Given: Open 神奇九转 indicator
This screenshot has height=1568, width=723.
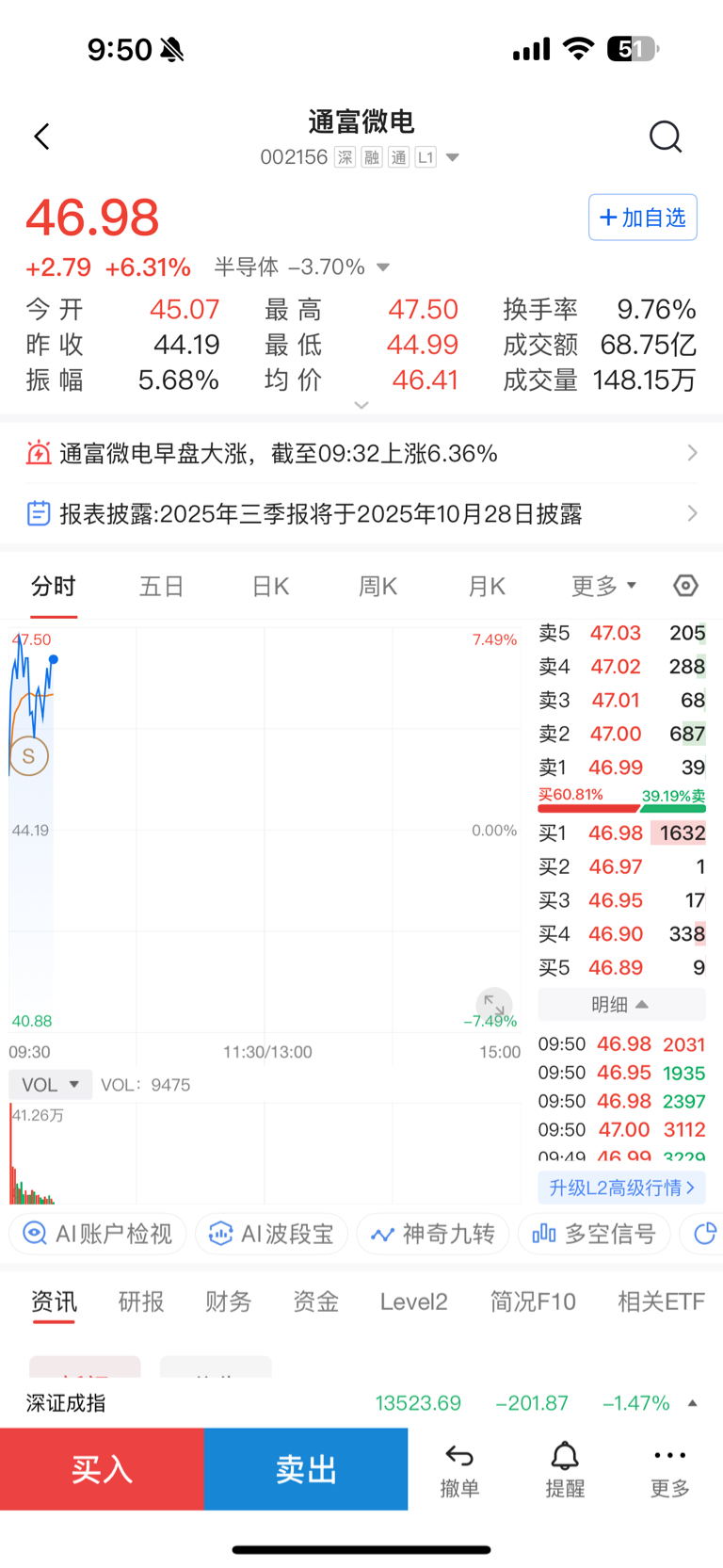Looking at the screenshot, I should (x=433, y=1234).
